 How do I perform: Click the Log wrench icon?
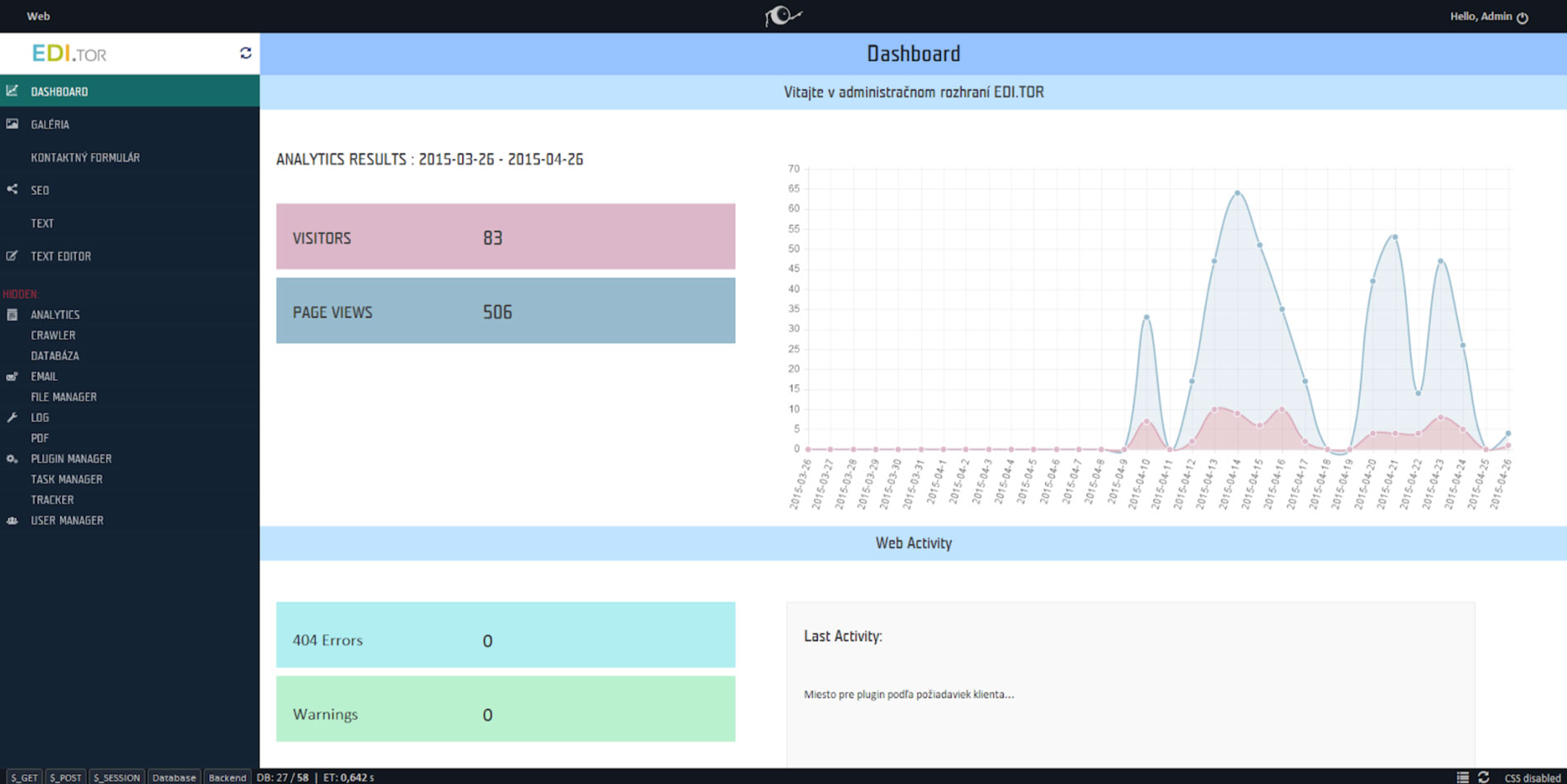pos(12,417)
